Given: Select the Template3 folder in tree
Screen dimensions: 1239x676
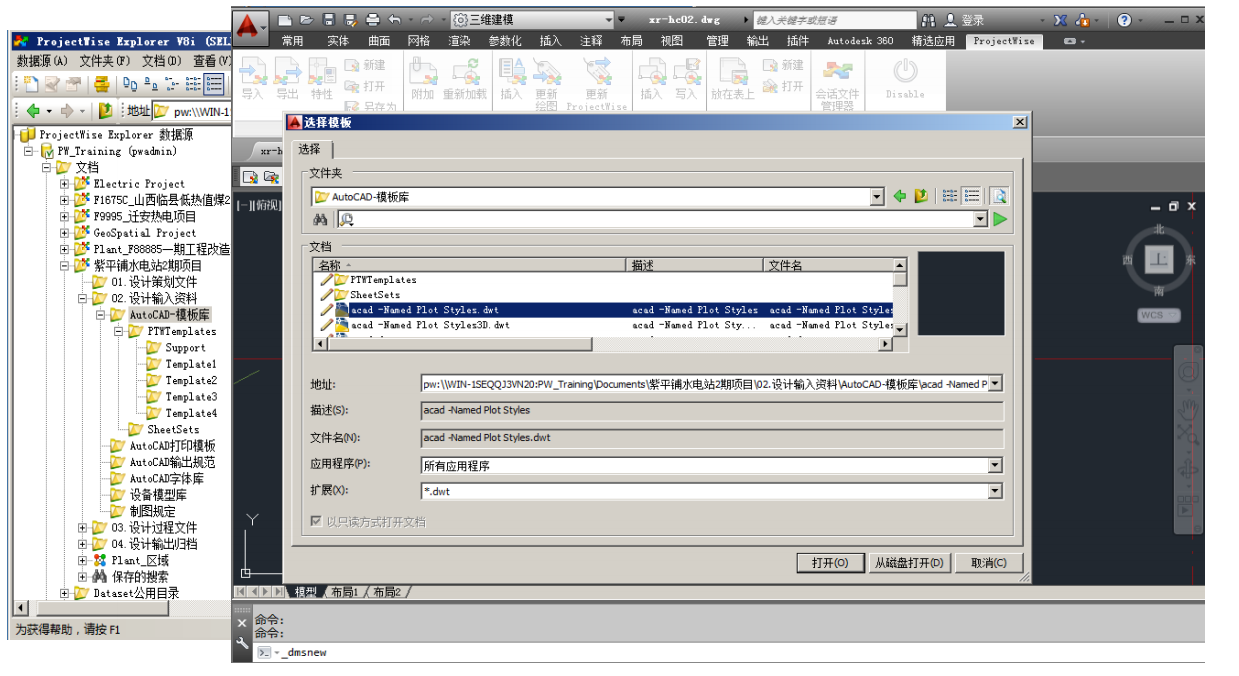Looking at the screenshot, I should (190, 397).
